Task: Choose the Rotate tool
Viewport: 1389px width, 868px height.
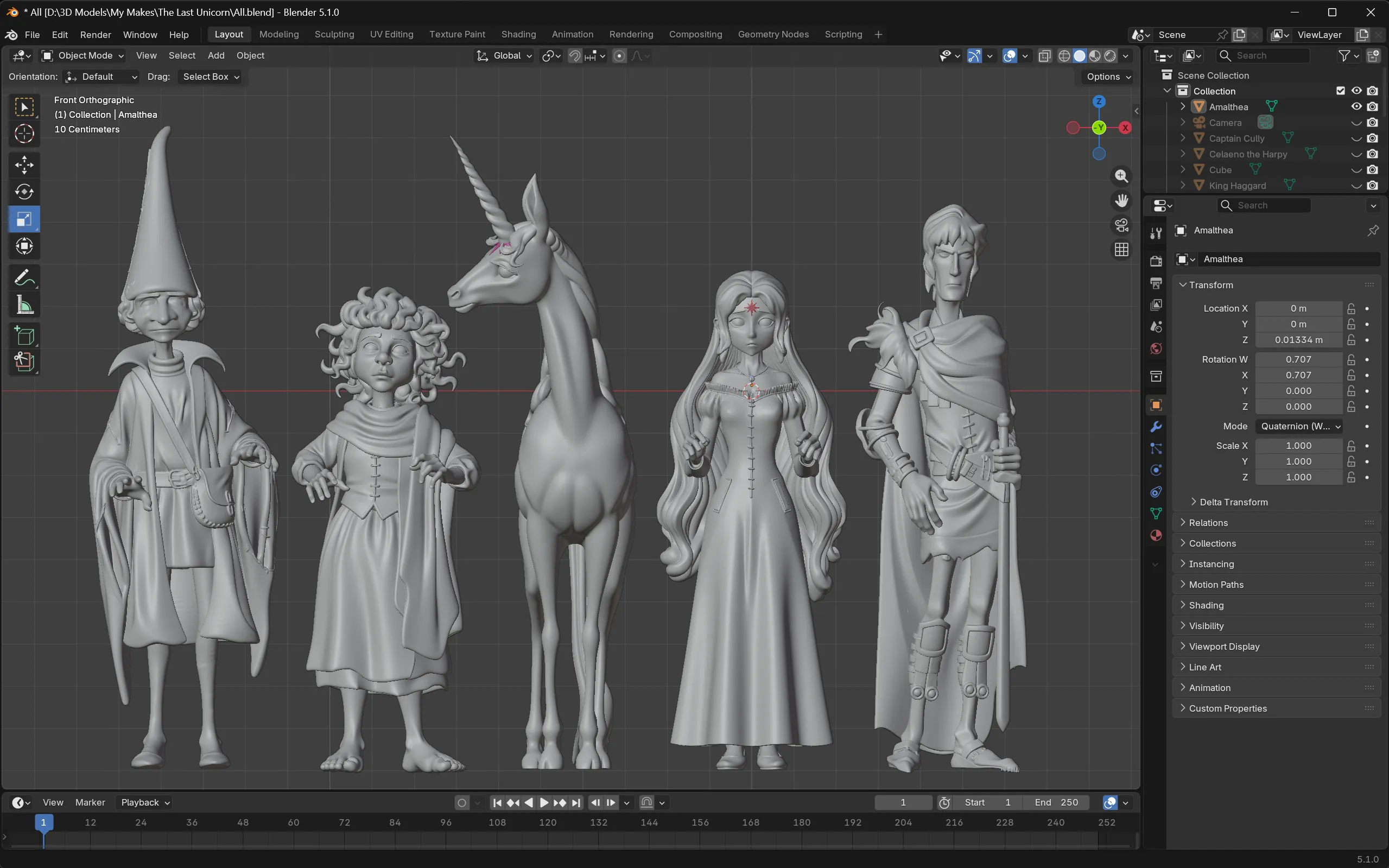Action: [24, 192]
